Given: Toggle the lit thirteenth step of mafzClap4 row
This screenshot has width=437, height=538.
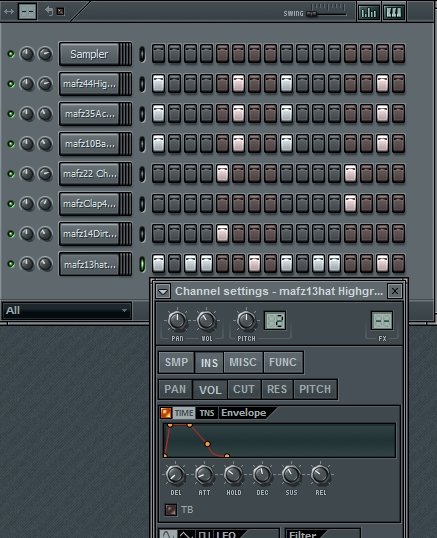Looking at the screenshot, I should point(350,204).
